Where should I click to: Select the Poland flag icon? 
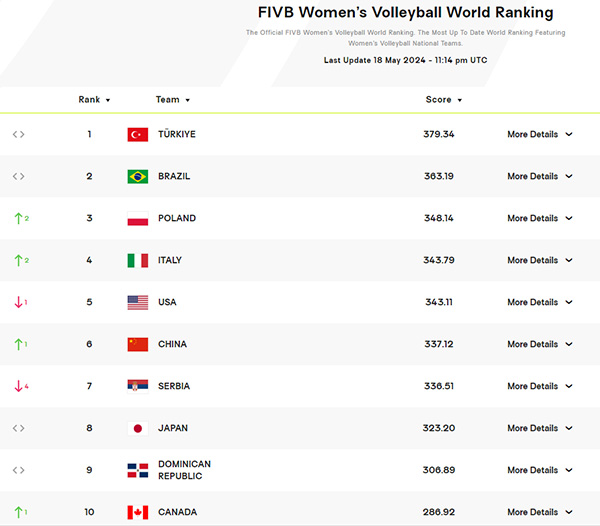[x=138, y=218]
